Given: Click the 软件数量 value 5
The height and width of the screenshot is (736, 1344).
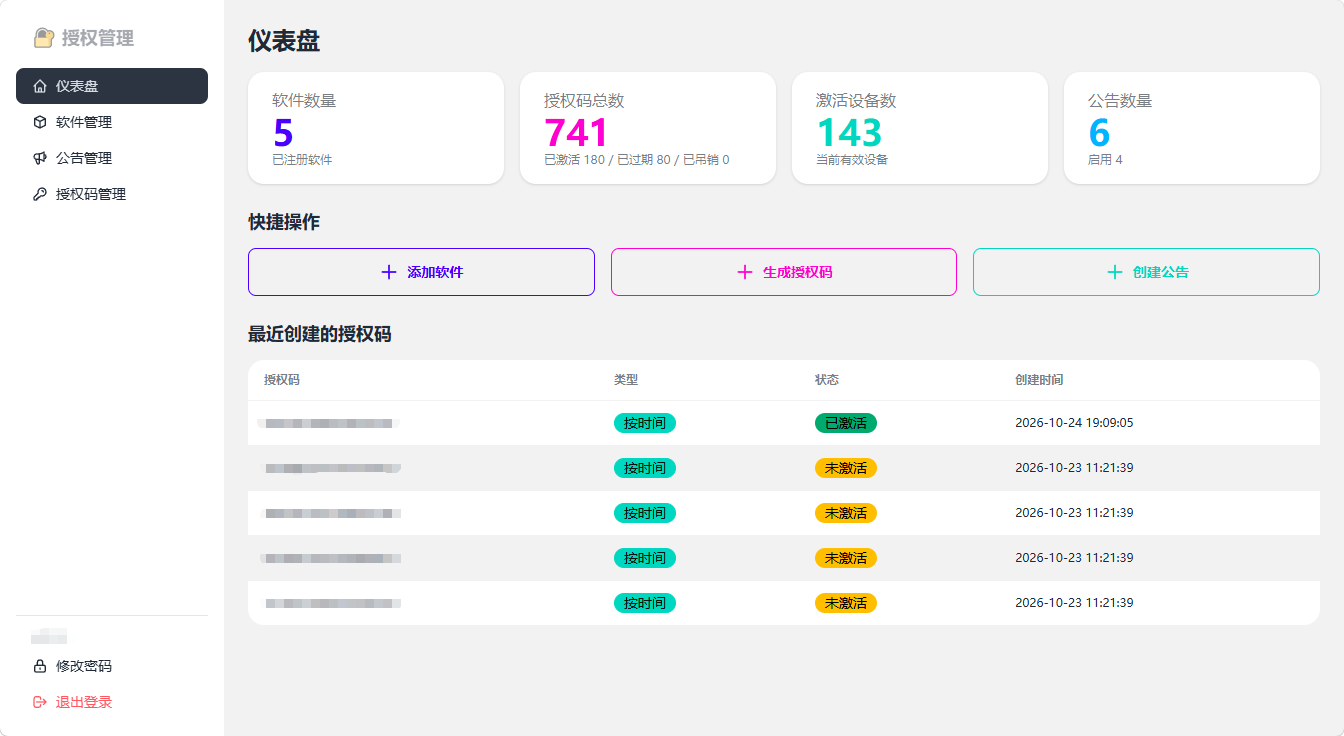Looking at the screenshot, I should coord(283,133).
